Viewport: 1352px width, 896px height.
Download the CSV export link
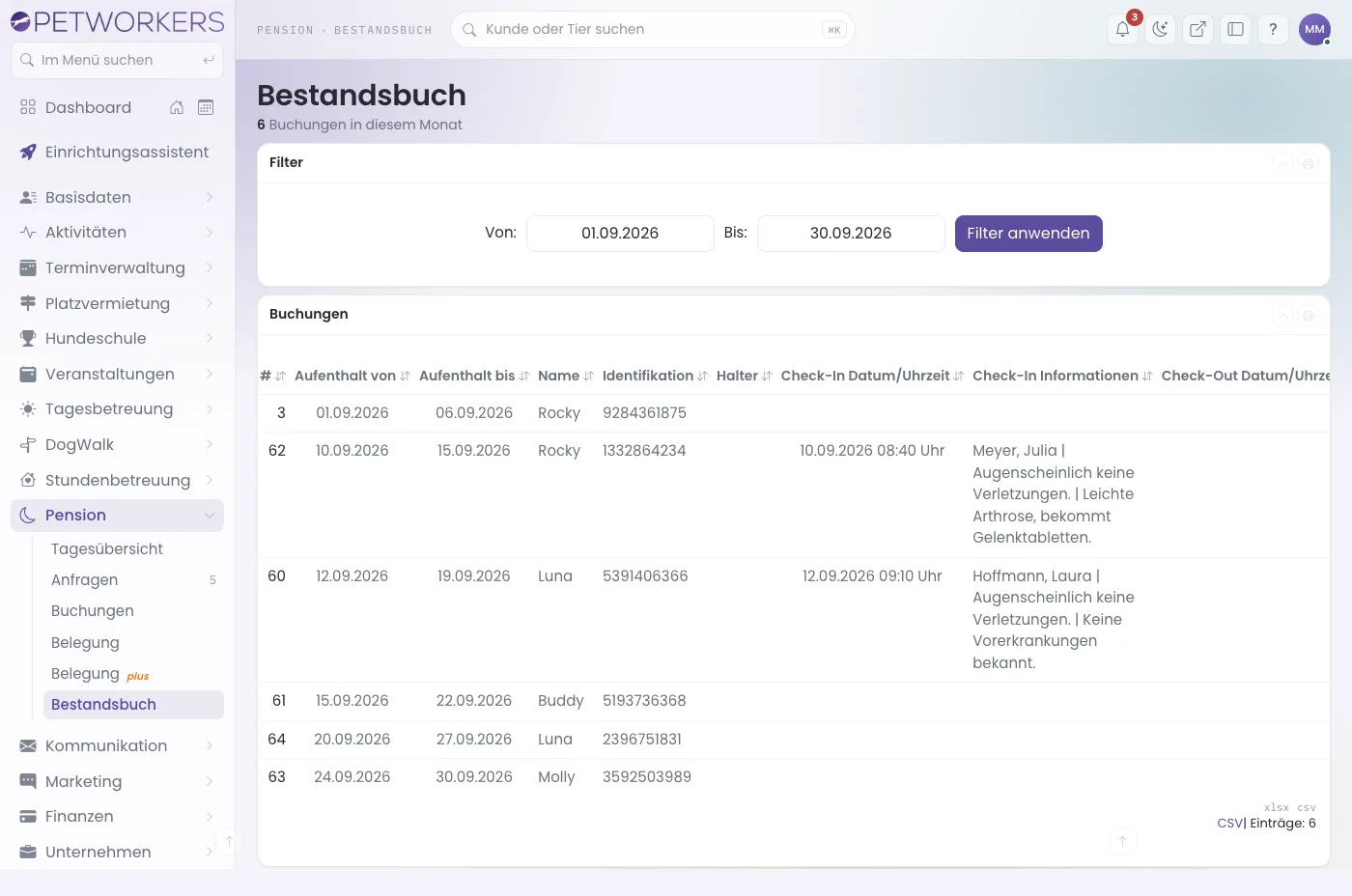coord(1230,823)
